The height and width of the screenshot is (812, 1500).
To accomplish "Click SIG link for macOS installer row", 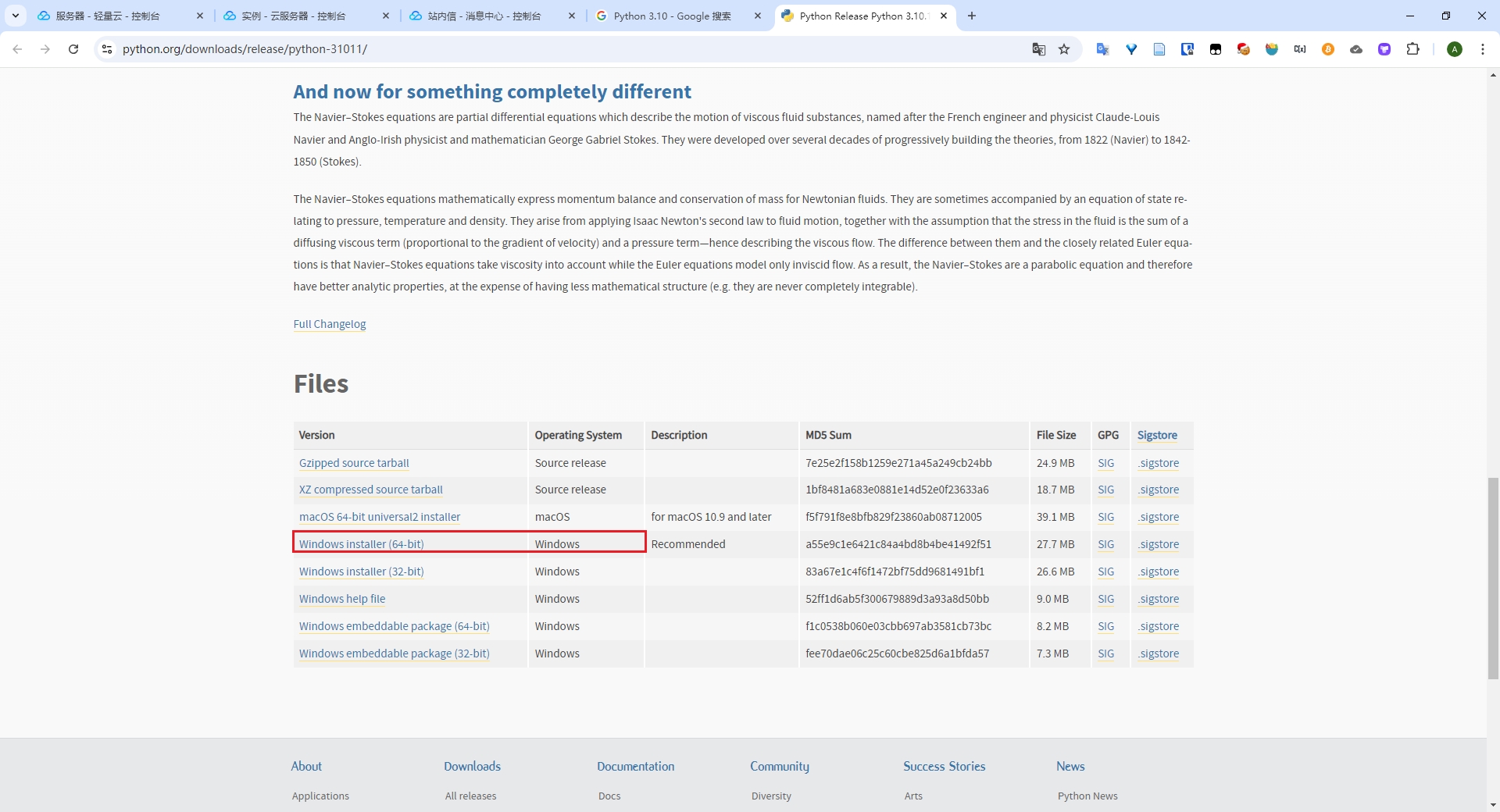I will (x=1105, y=517).
